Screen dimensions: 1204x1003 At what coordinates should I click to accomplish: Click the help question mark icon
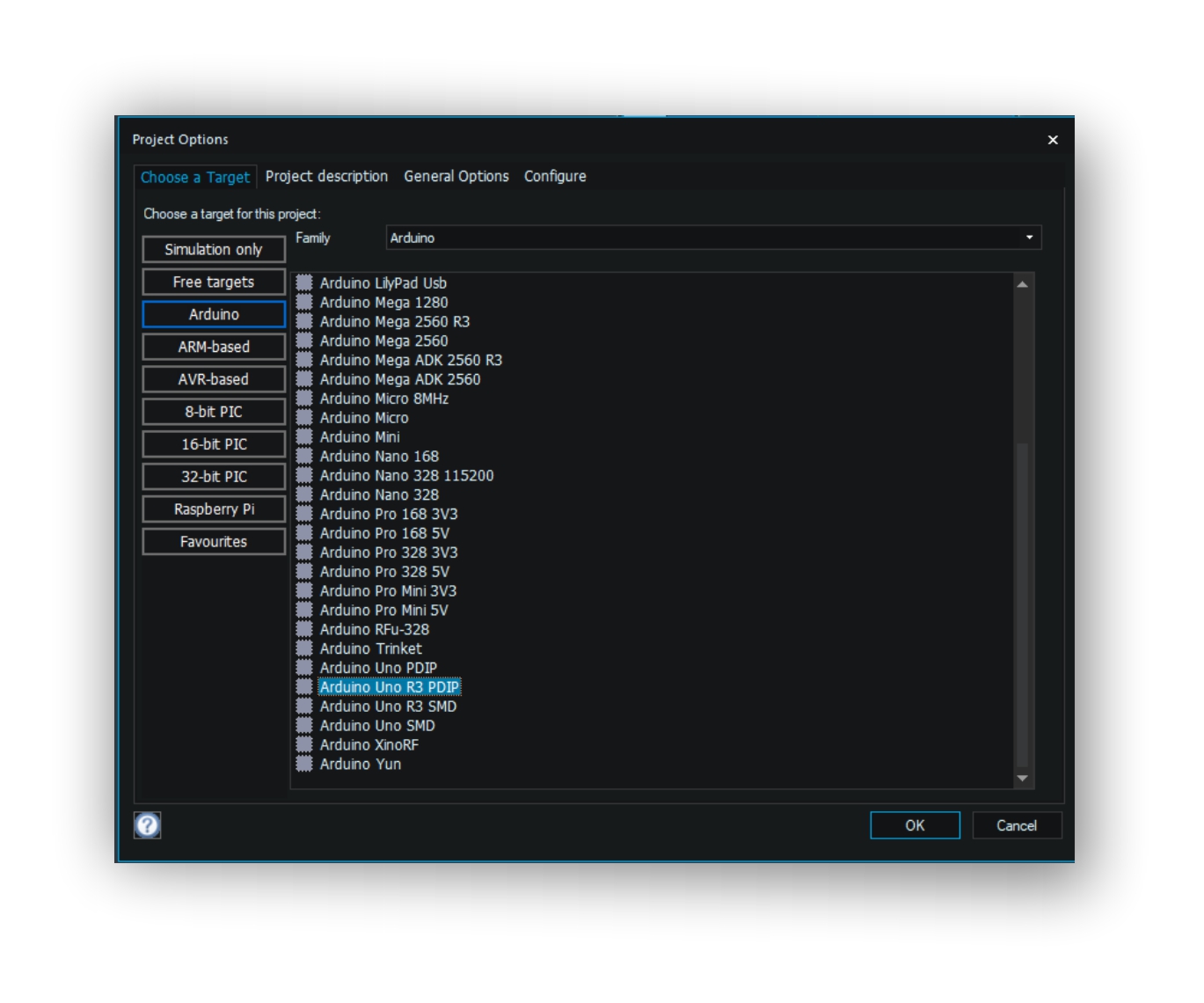click(147, 824)
